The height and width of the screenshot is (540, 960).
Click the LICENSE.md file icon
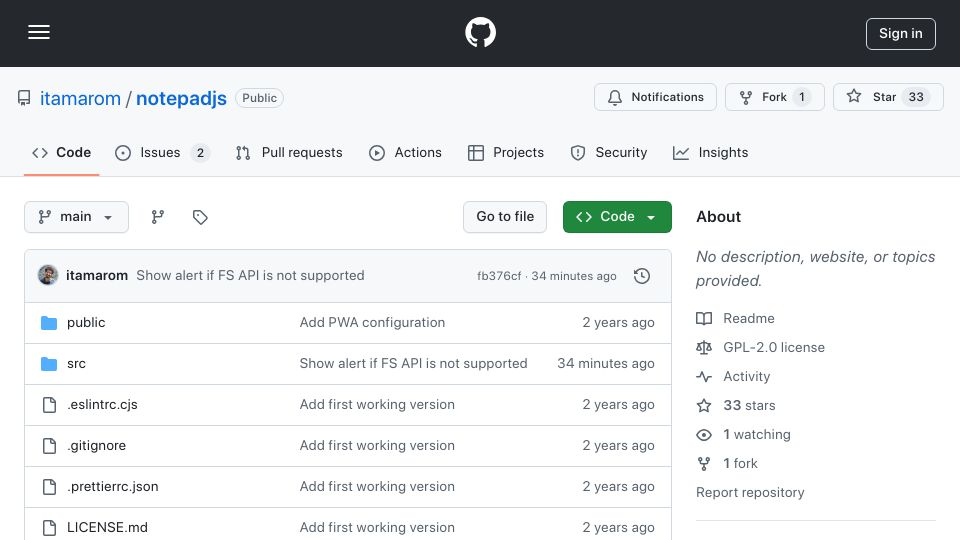[49, 528]
